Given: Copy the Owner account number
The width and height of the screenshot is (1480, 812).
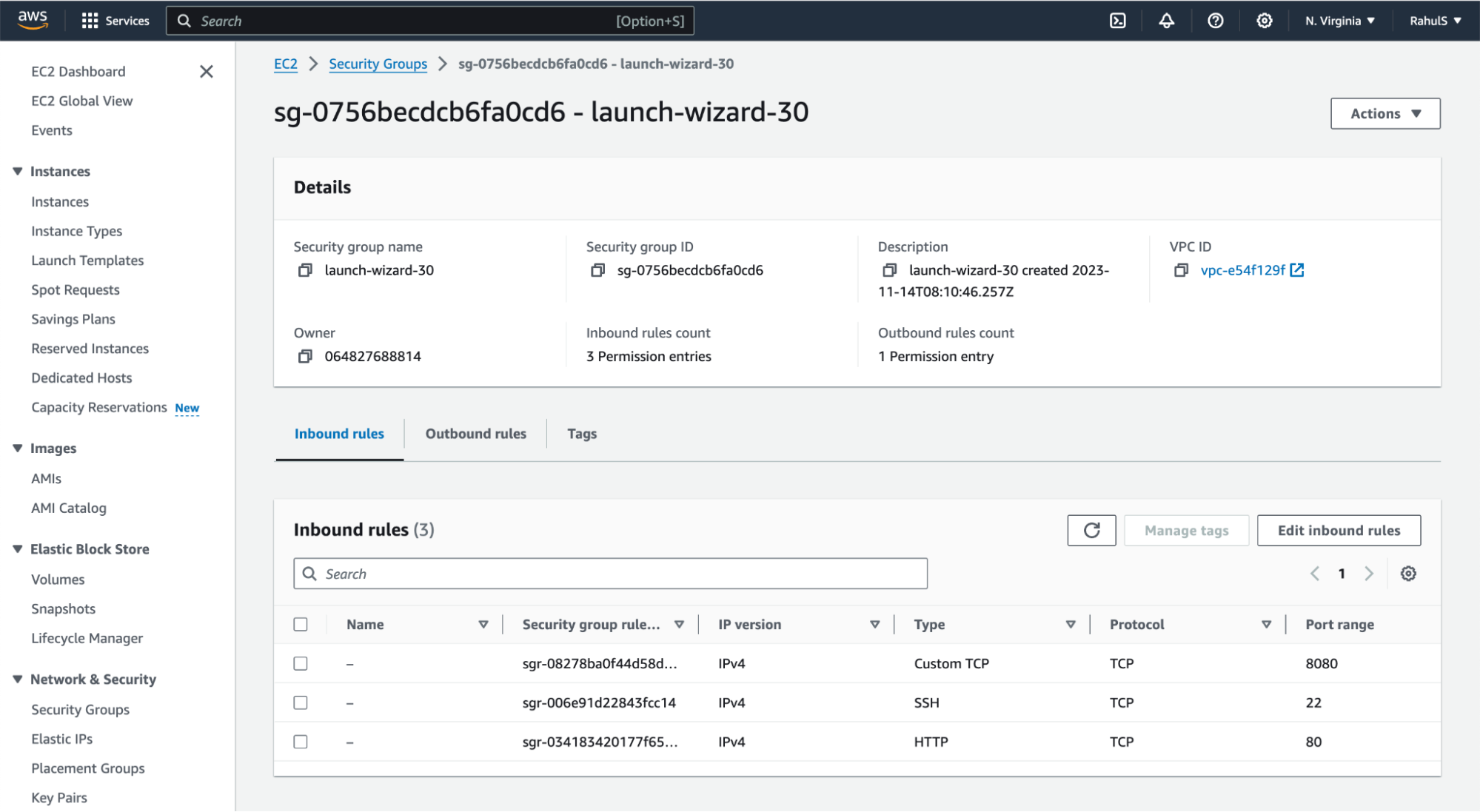Looking at the screenshot, I should (x=304, y=356).
